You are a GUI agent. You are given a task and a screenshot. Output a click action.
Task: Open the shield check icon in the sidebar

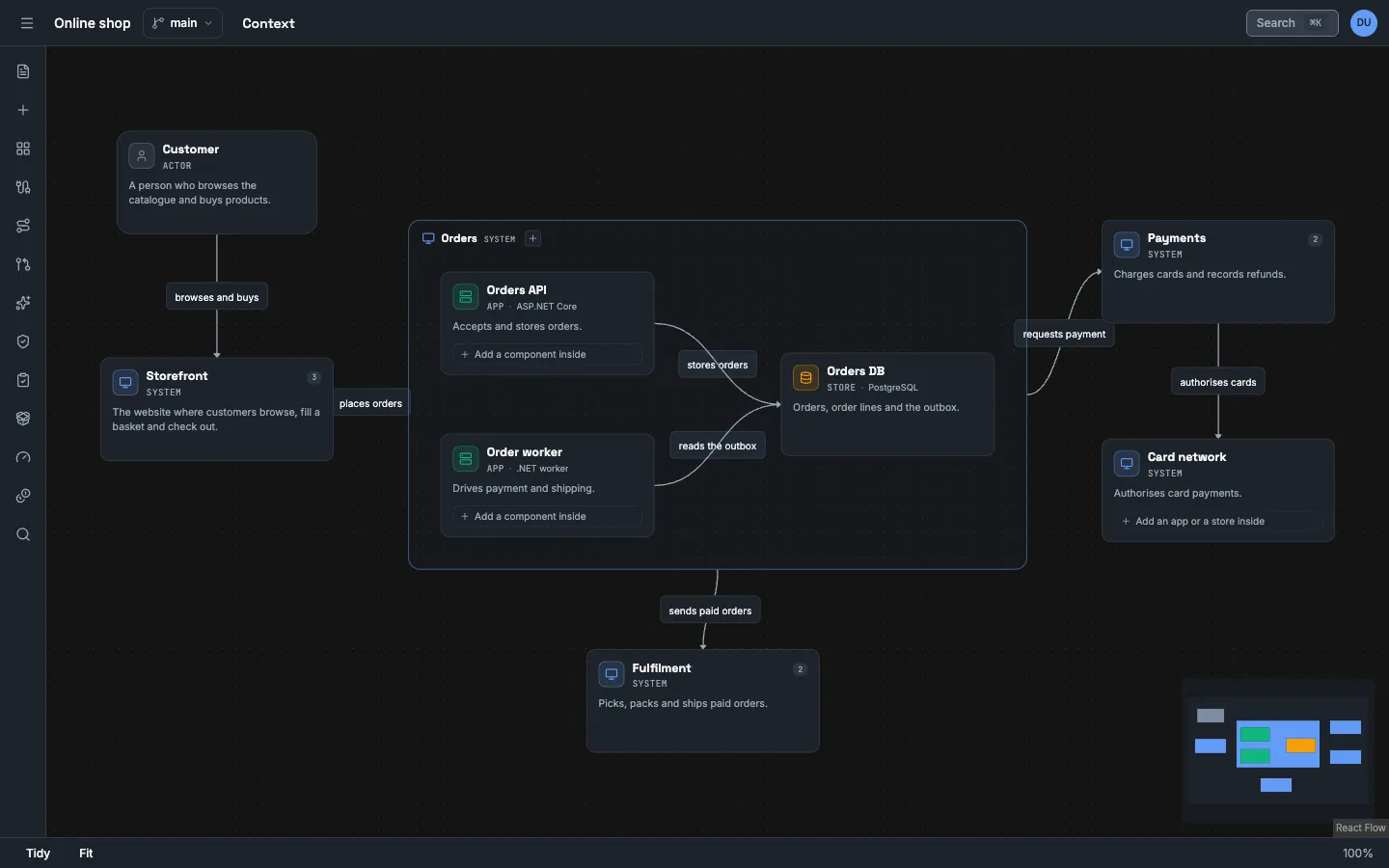(23, 341)
